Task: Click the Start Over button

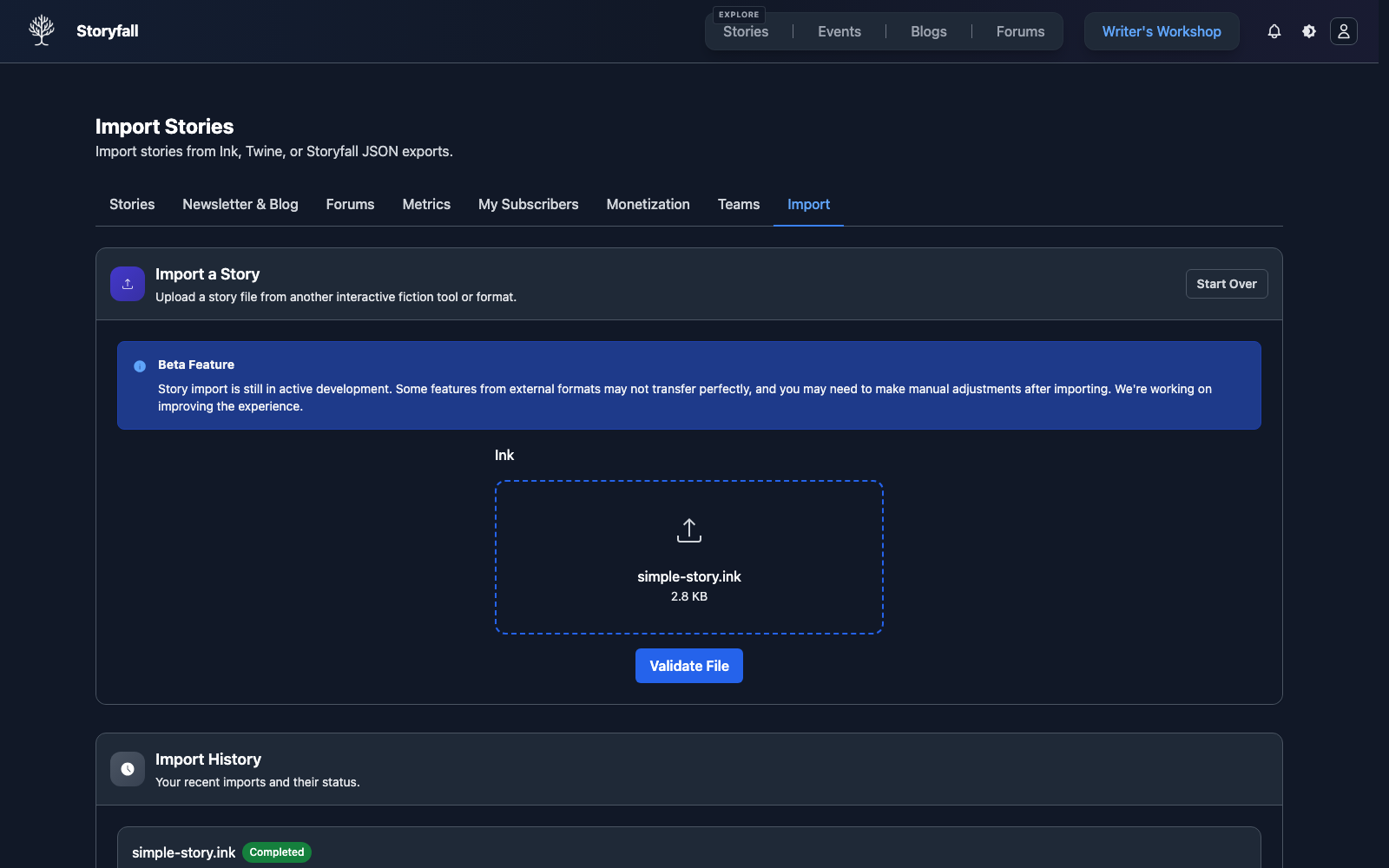Action: point(1226,284)
